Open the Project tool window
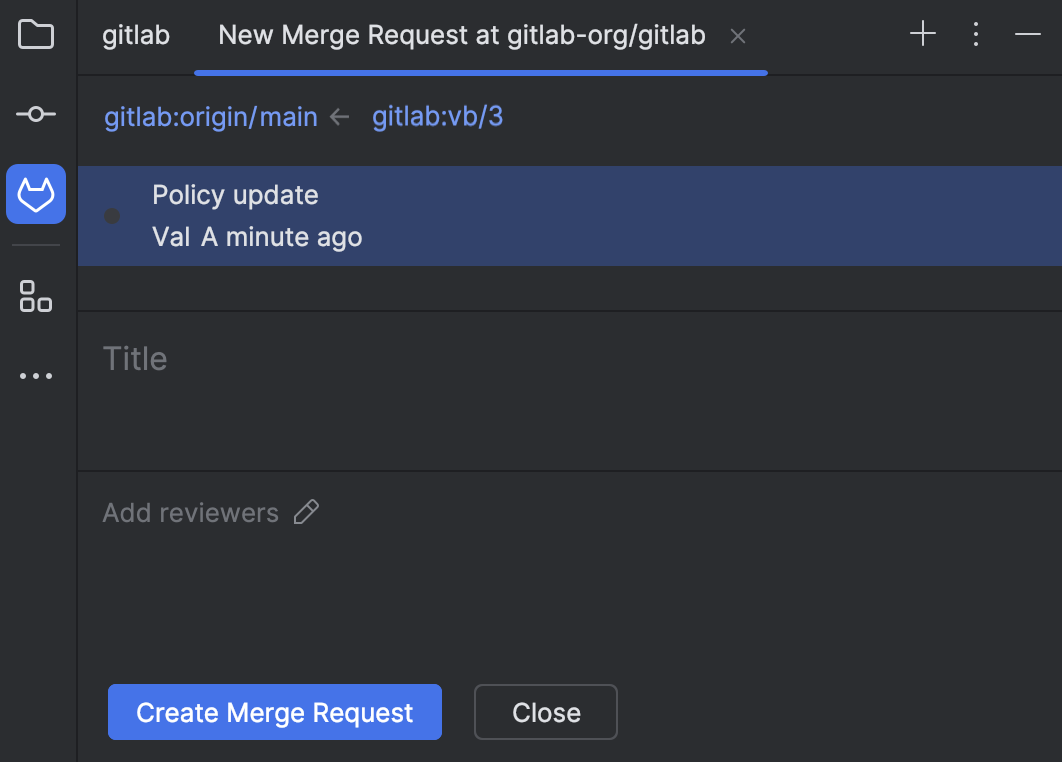 click(36, 34)
